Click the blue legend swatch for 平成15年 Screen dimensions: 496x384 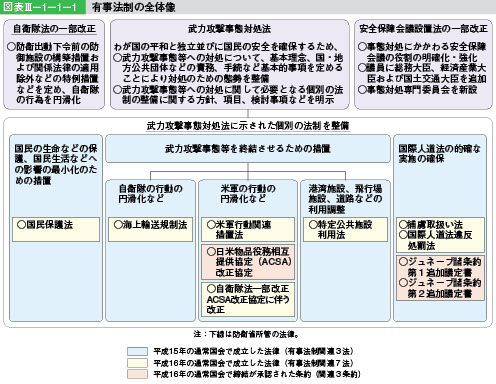tap(137, 351)
